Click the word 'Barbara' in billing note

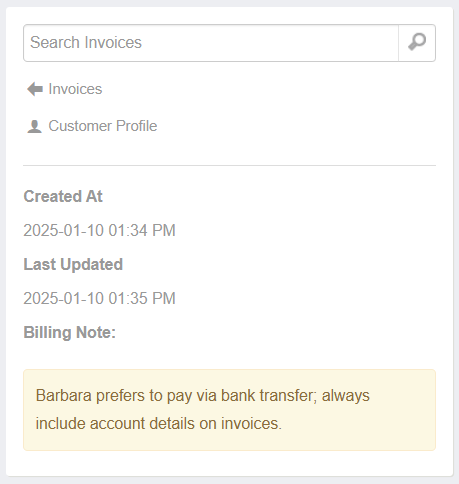[64, 396]
